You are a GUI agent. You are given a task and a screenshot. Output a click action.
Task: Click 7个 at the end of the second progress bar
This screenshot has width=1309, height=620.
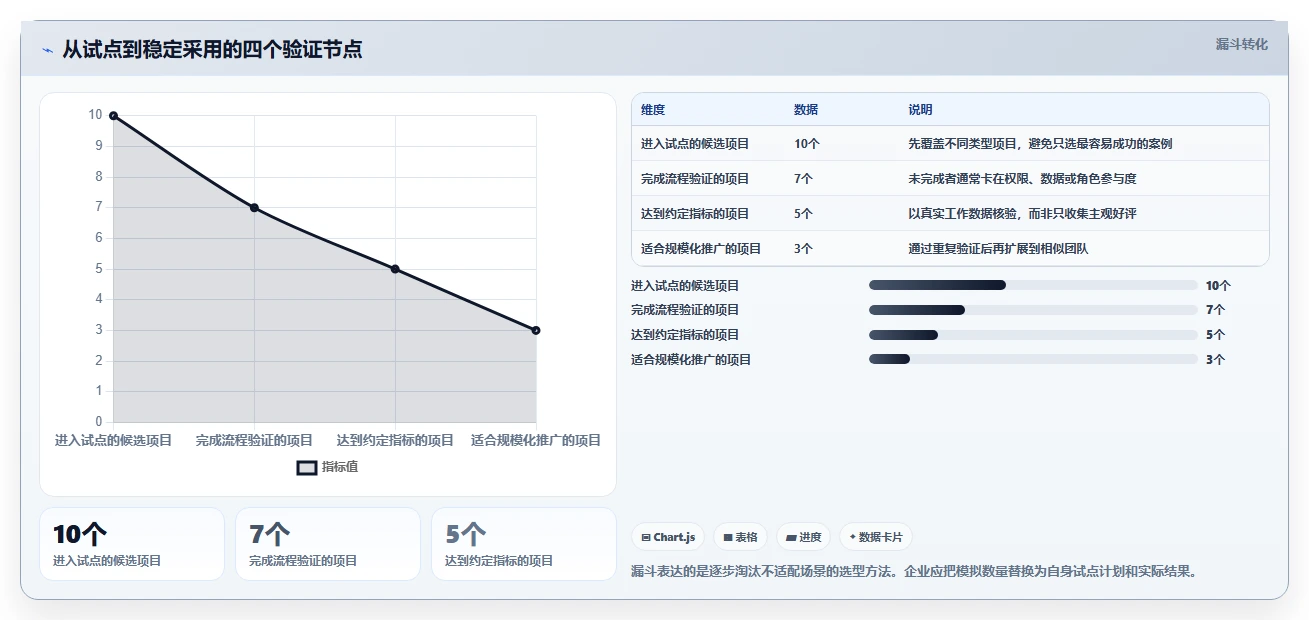(1215, 310)
